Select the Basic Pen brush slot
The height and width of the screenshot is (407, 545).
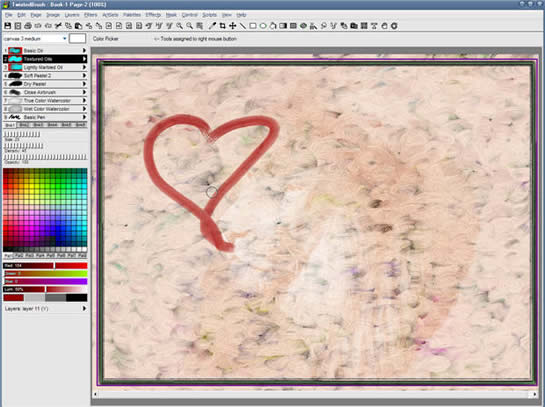[x=45, y=117]
